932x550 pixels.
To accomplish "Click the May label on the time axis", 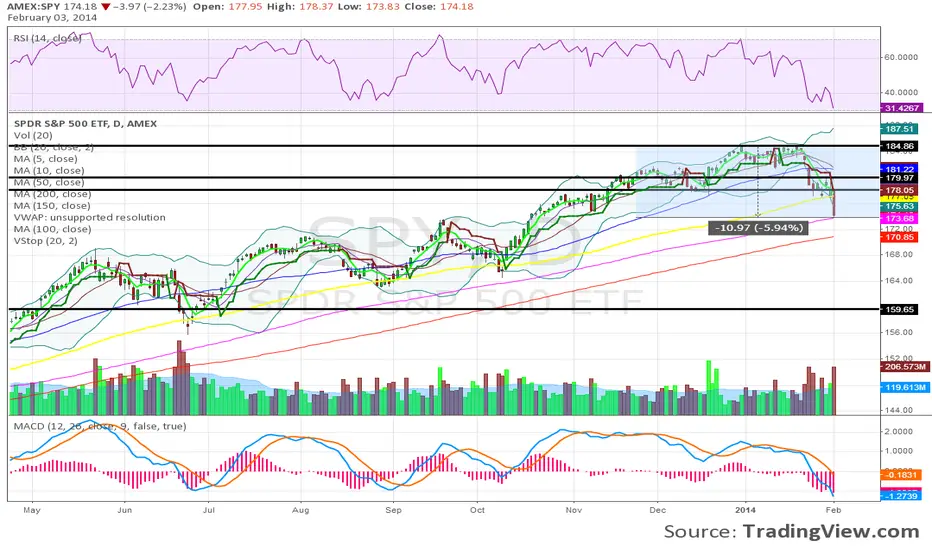I will click(x=32, y=510).
